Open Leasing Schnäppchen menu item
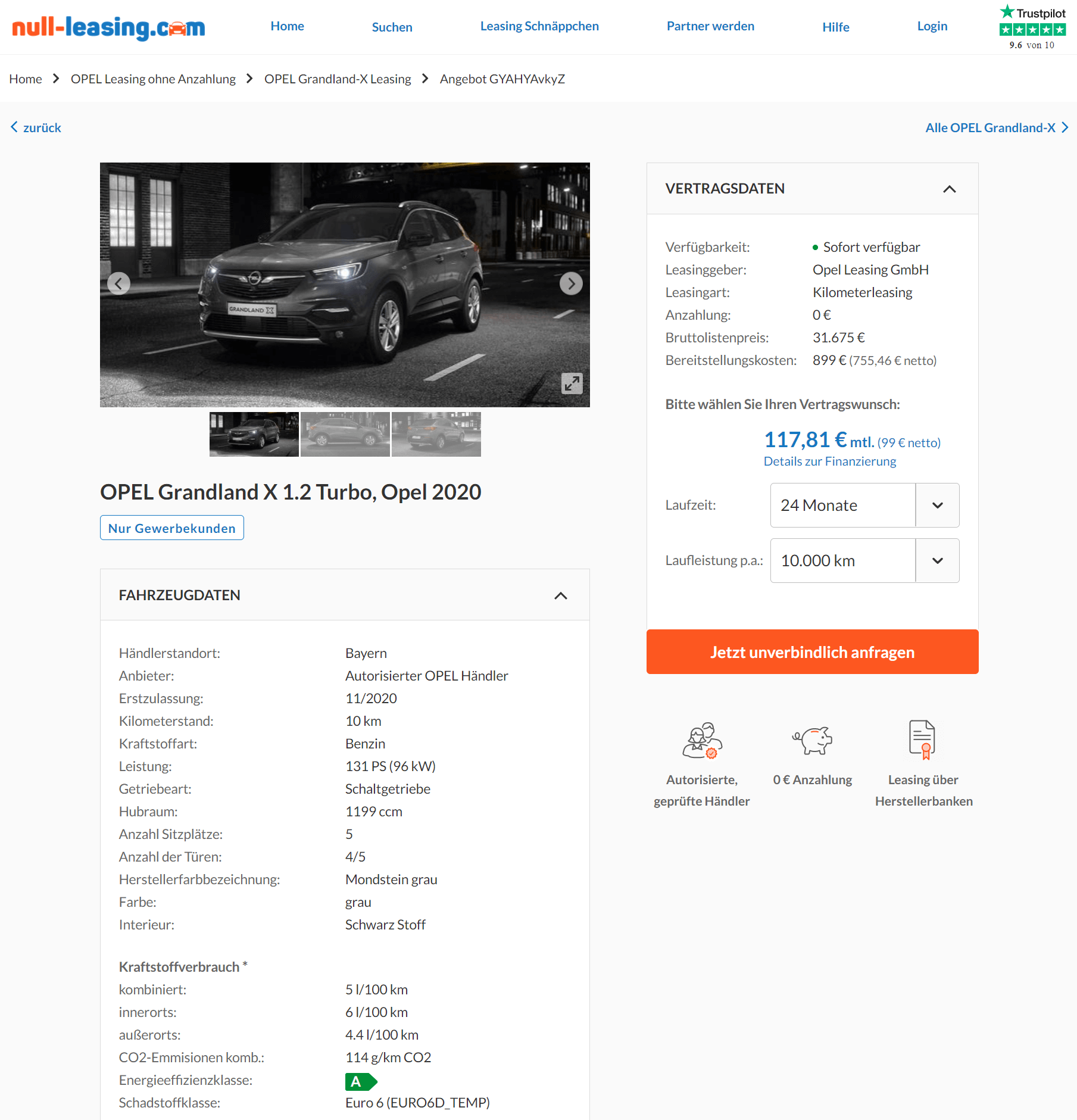 coord(539,26)
